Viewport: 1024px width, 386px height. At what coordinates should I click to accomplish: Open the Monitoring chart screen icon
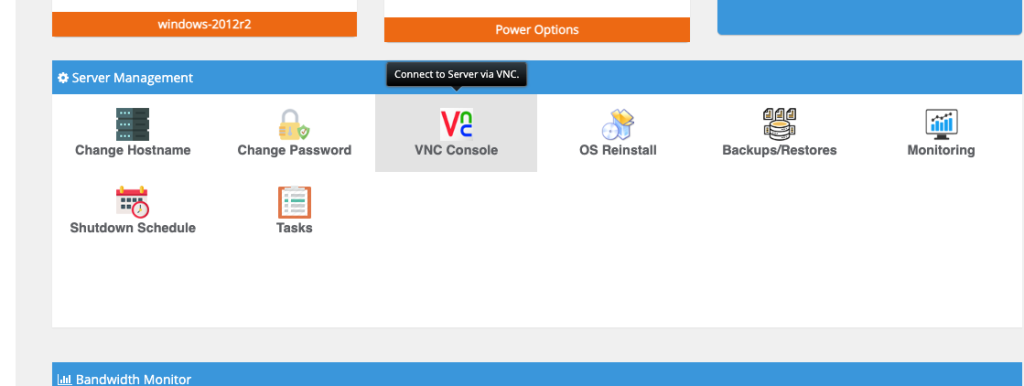(x=941, y=124)
